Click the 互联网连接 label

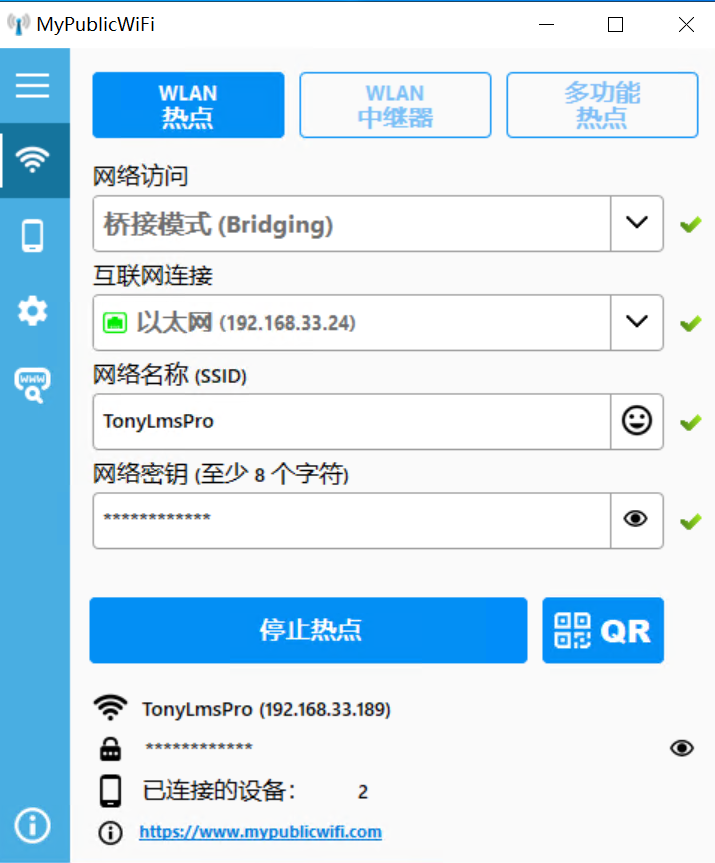[152, 276]
